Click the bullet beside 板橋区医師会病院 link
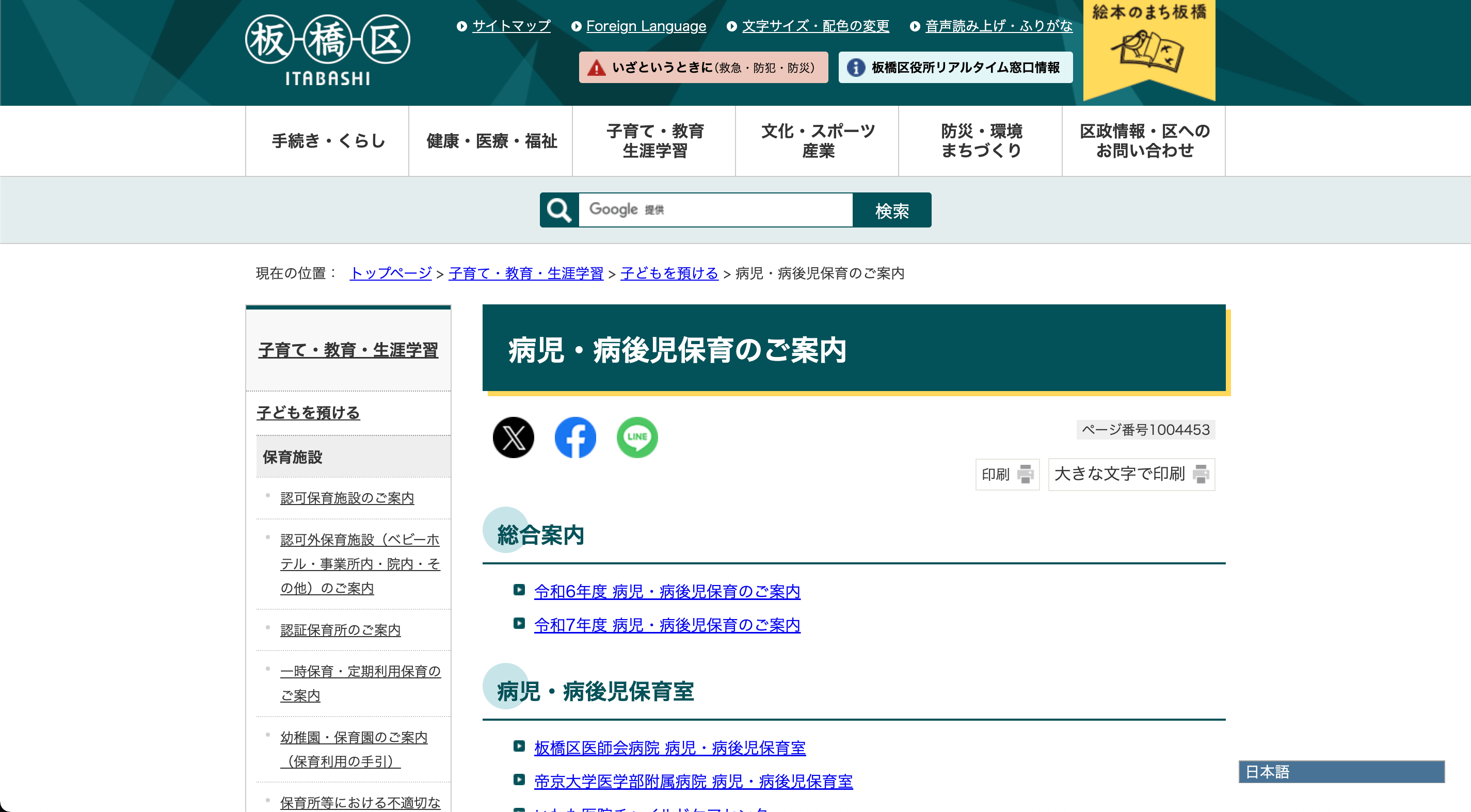 (519, 746)
